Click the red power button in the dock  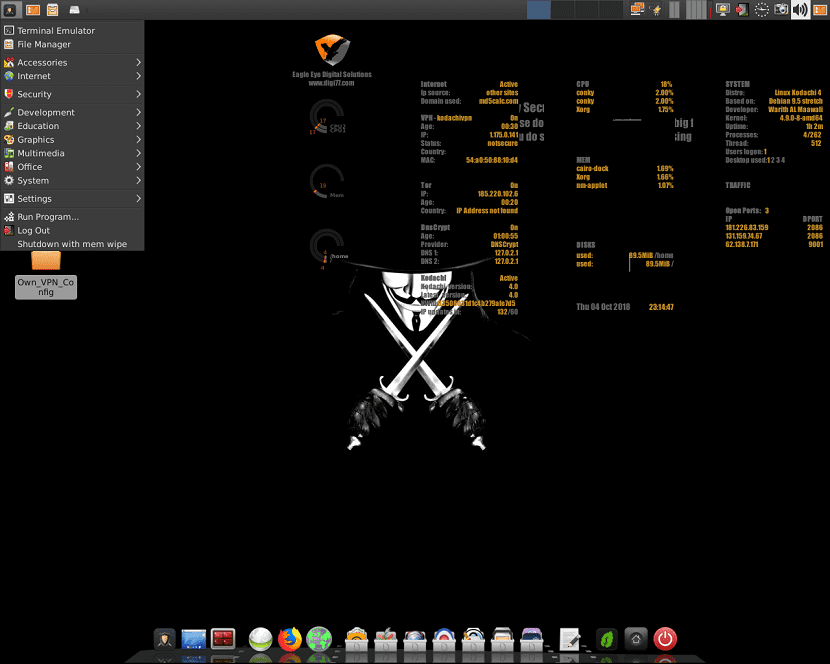tap(666, 637)
